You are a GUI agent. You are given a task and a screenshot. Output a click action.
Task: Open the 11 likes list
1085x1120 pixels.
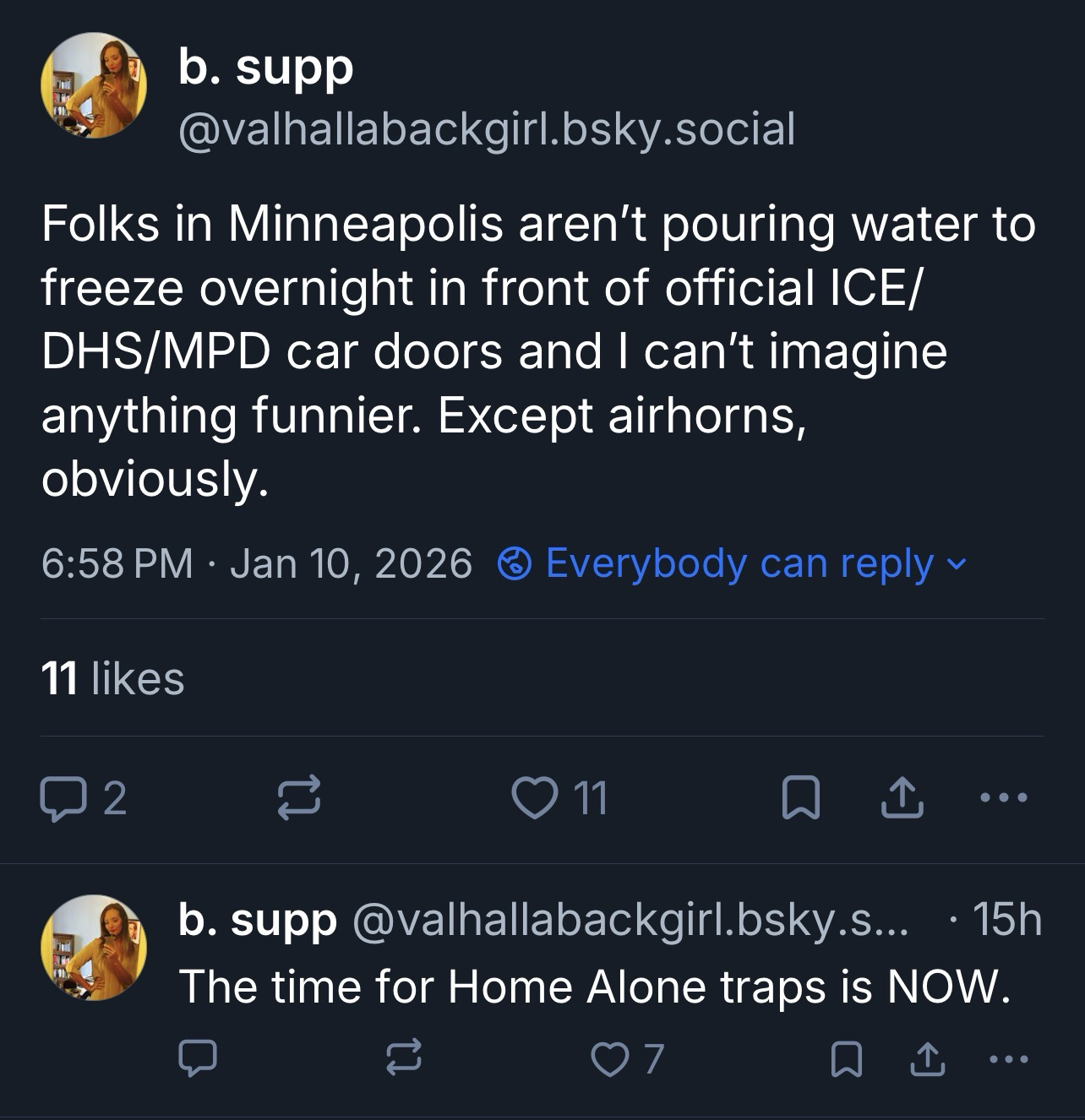(112, 678)
